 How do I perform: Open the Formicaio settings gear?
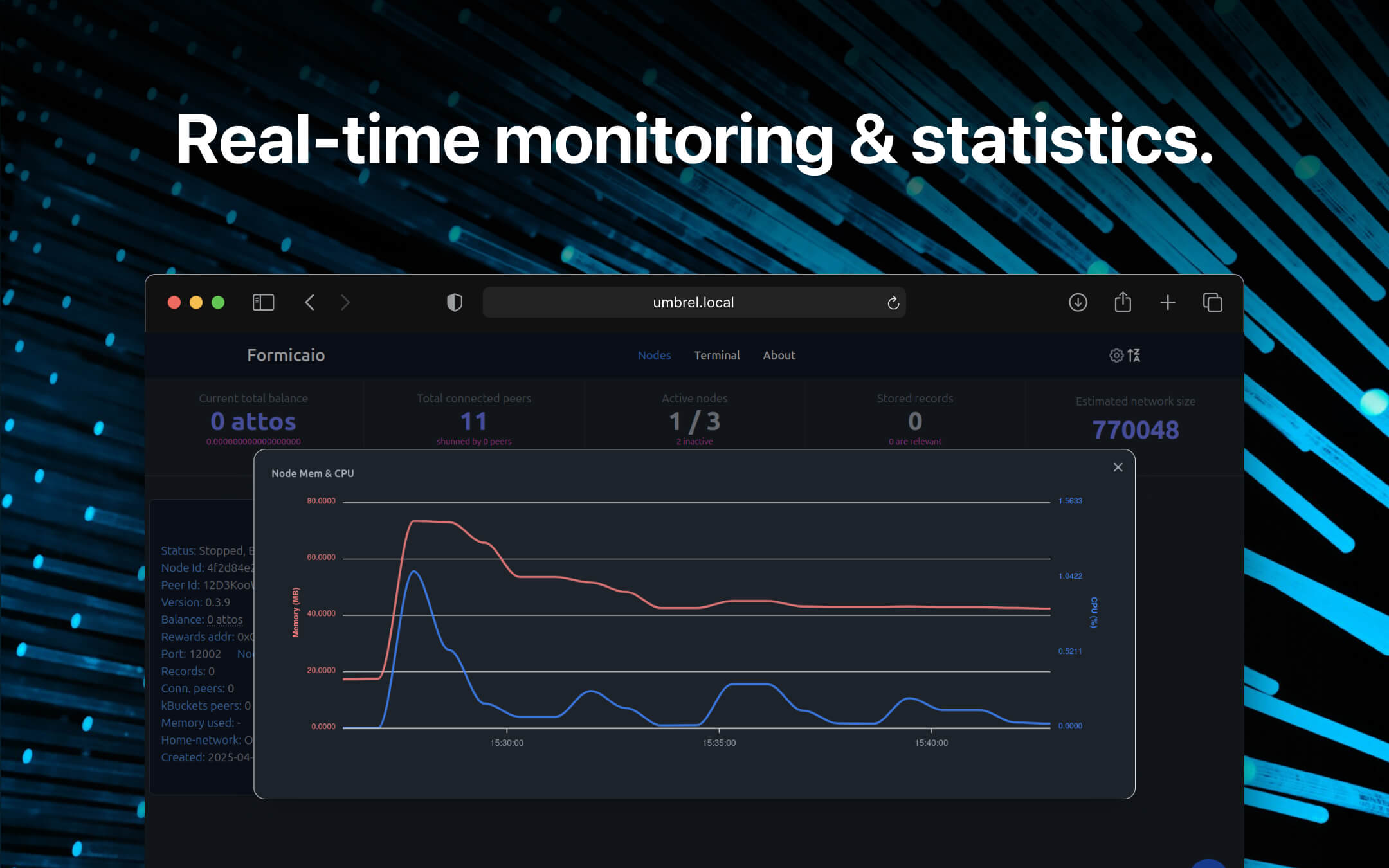[1116, 355]
